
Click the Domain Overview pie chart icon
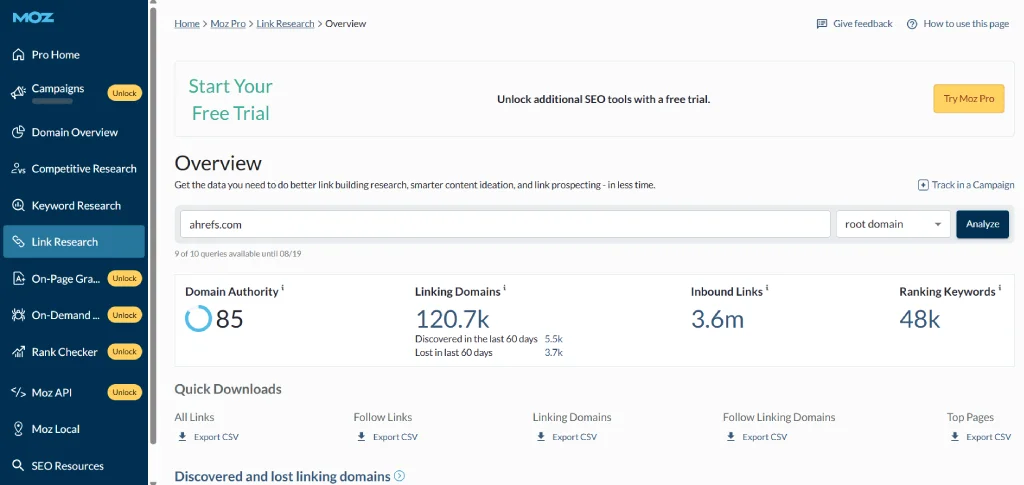point(18,133)
